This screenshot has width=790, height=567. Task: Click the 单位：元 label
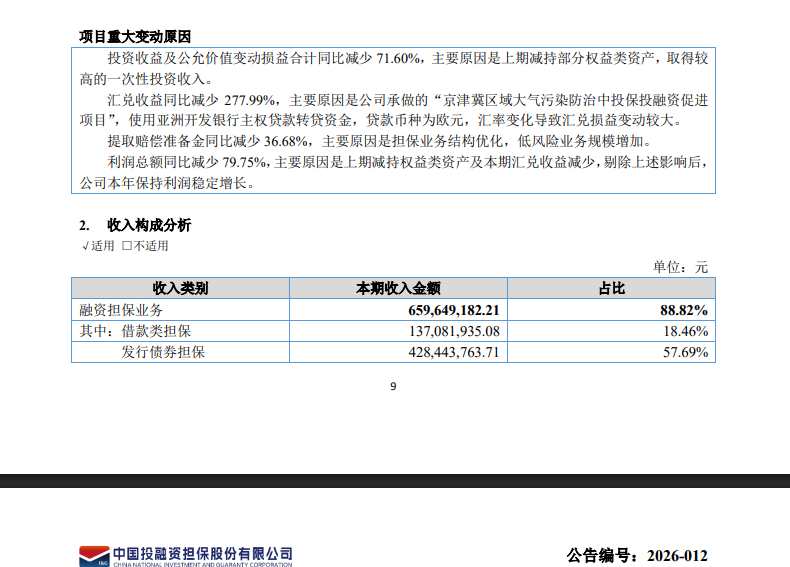pos(680,267)
